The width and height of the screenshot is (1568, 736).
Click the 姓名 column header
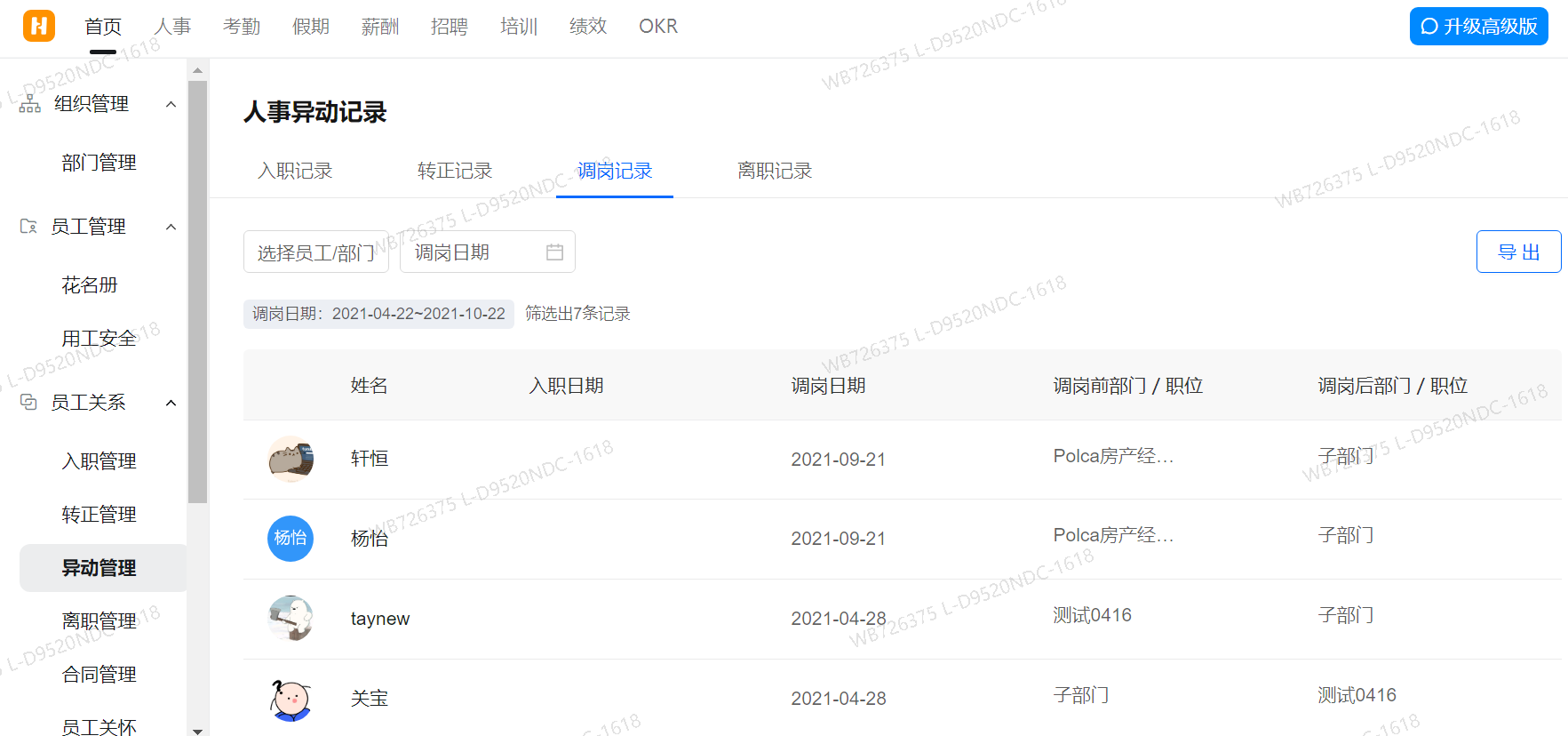[370, 386]
